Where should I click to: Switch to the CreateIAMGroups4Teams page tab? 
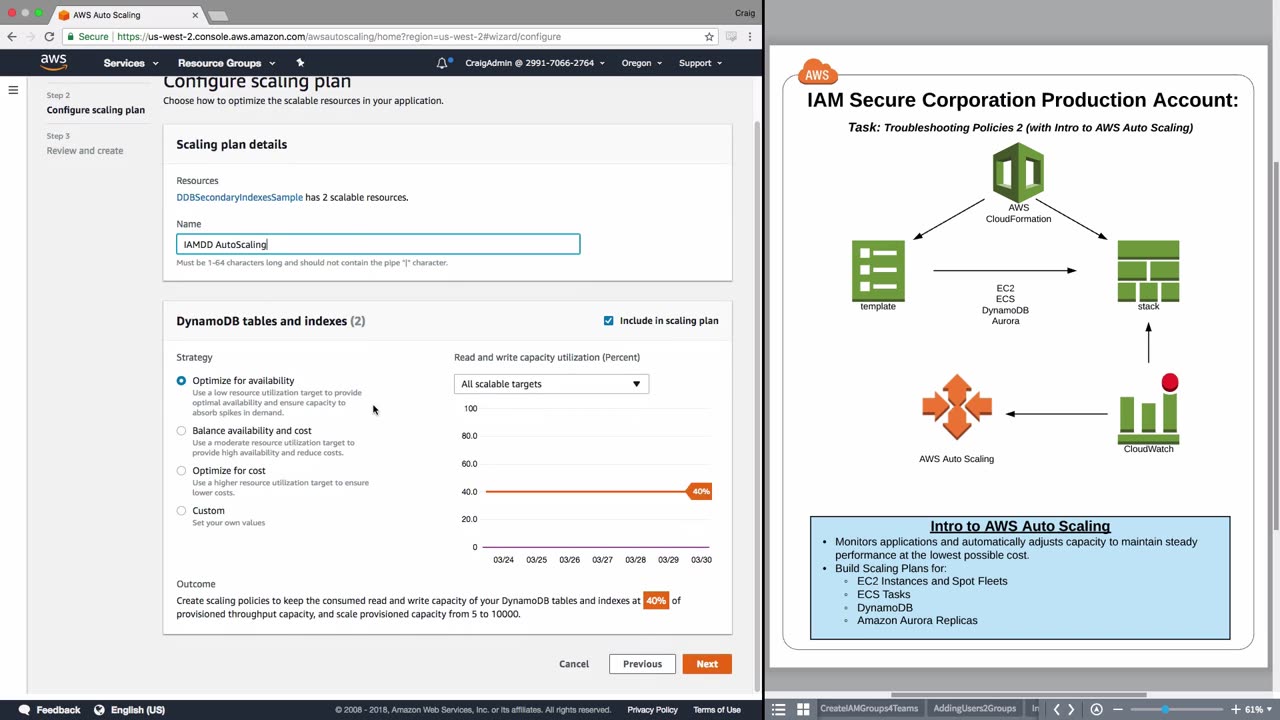pos(869,709)
